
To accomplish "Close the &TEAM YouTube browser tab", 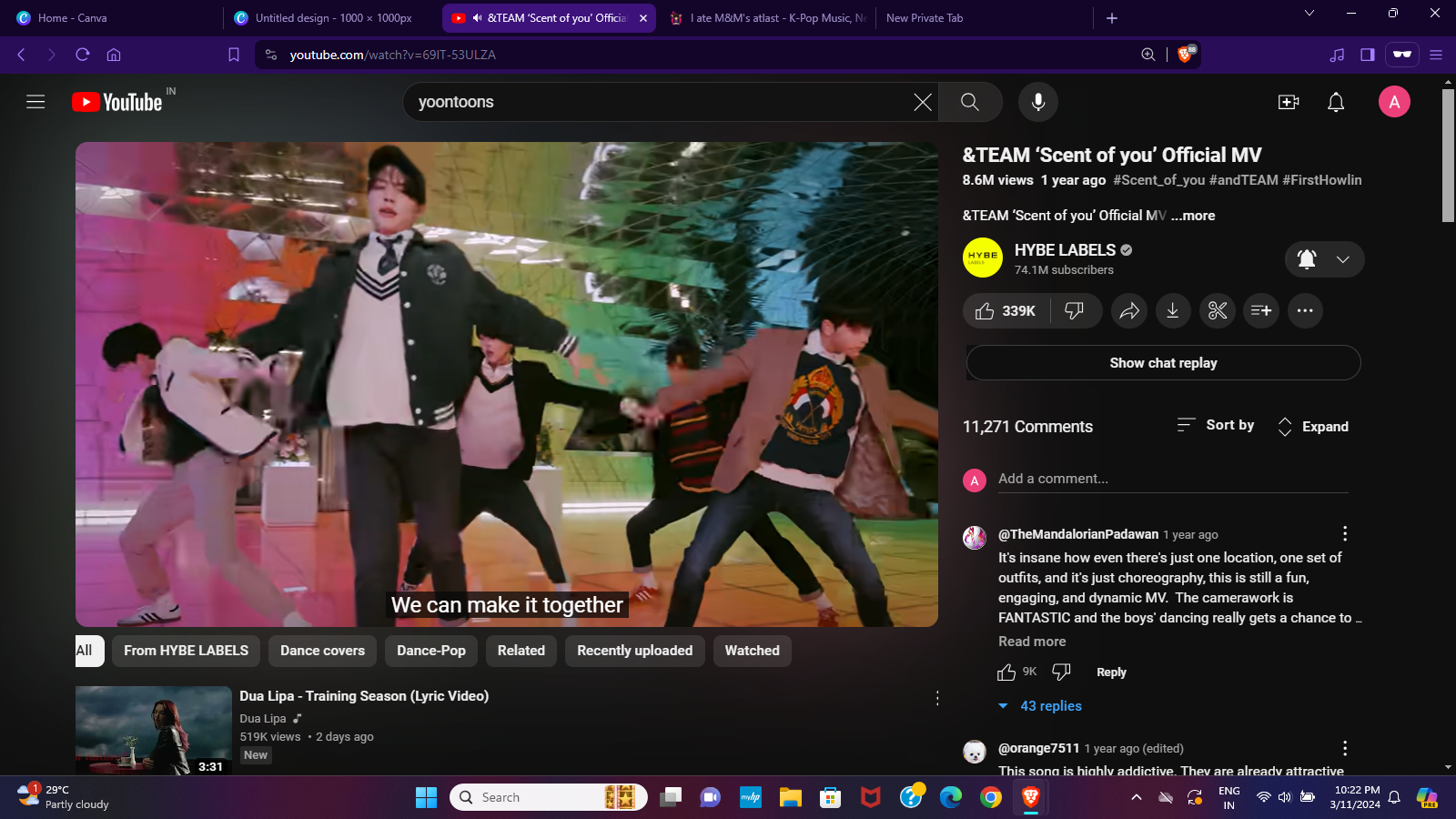I will [643, 18].
